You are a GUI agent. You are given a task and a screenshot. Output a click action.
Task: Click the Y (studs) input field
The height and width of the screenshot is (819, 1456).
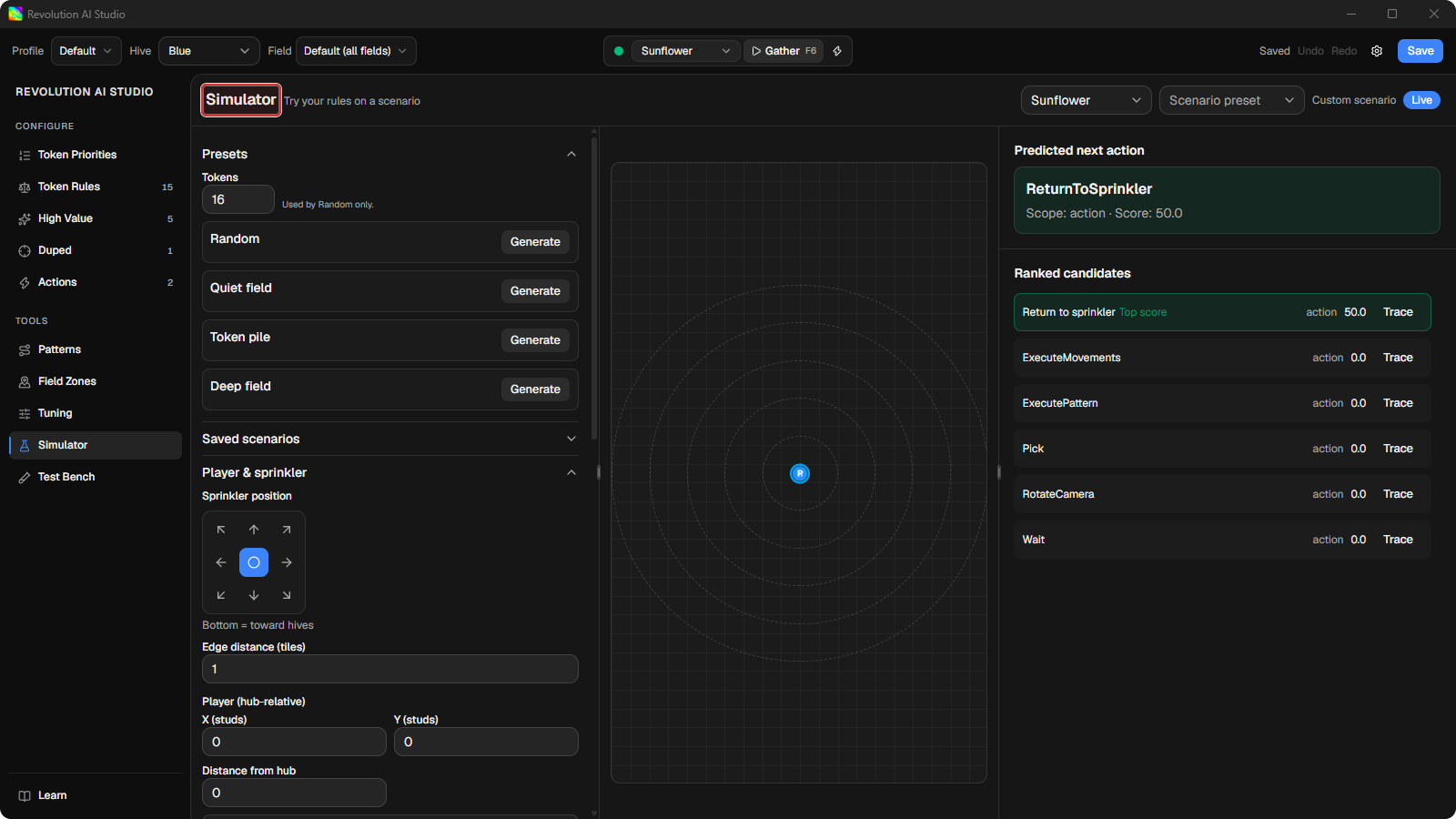(486, 742)
